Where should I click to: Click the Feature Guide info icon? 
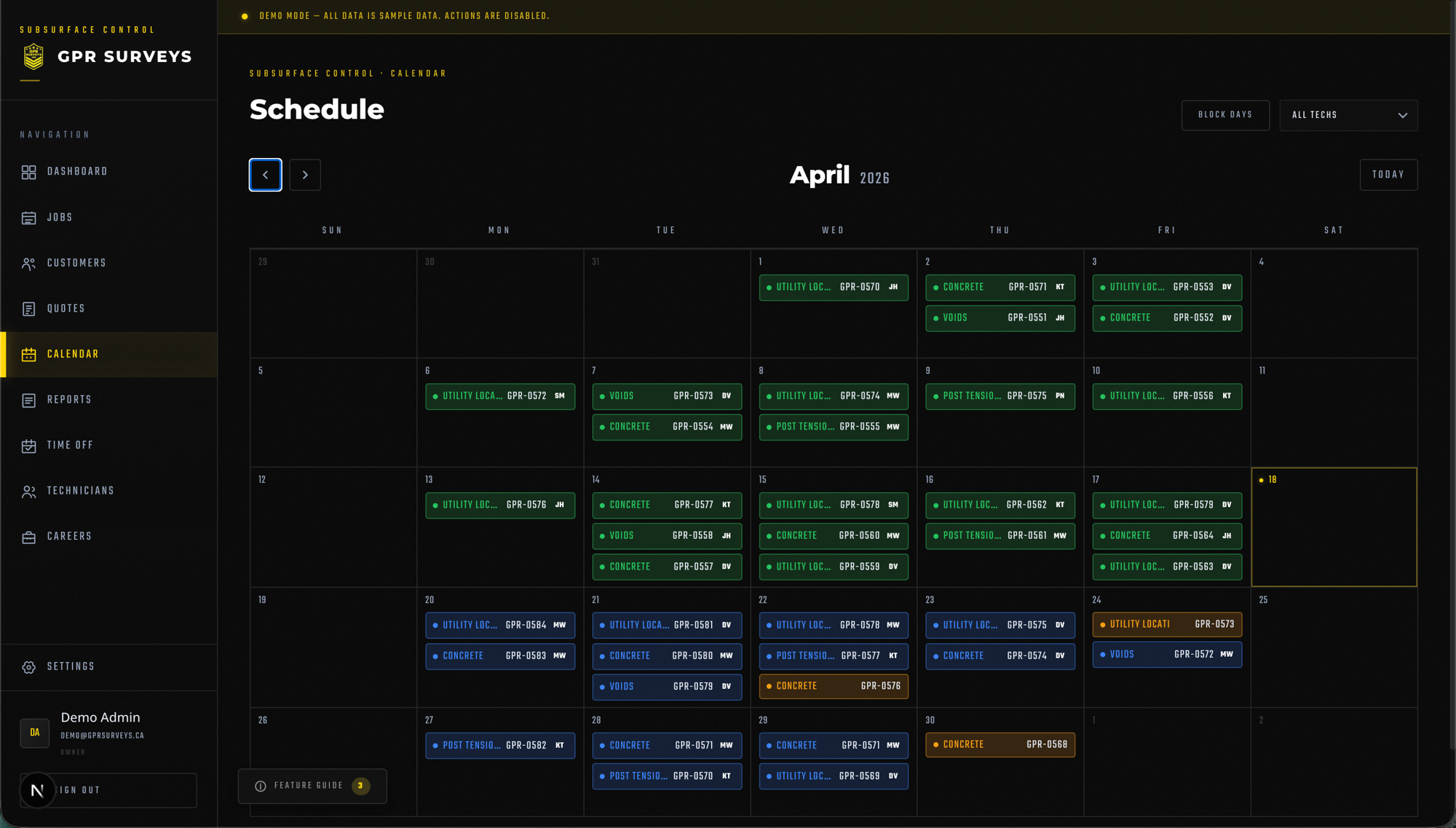click(261, 786)
